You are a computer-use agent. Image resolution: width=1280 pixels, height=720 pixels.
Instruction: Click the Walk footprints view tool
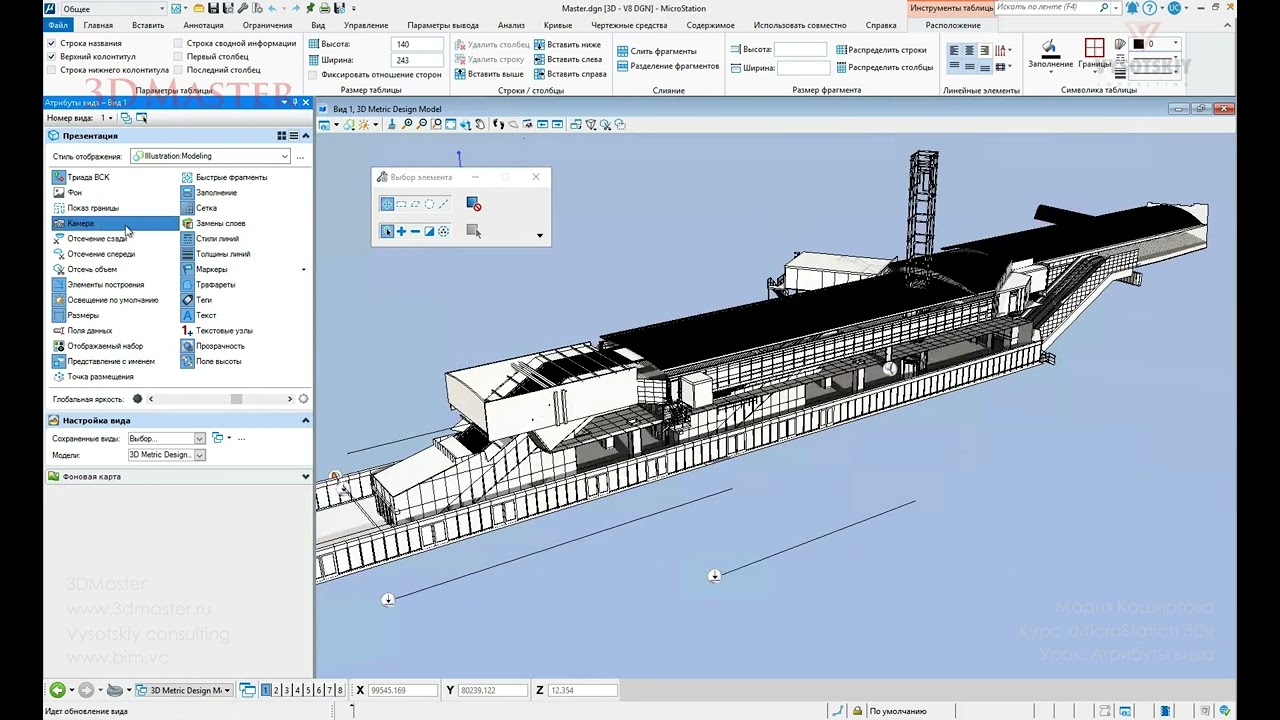pos(498,125)
